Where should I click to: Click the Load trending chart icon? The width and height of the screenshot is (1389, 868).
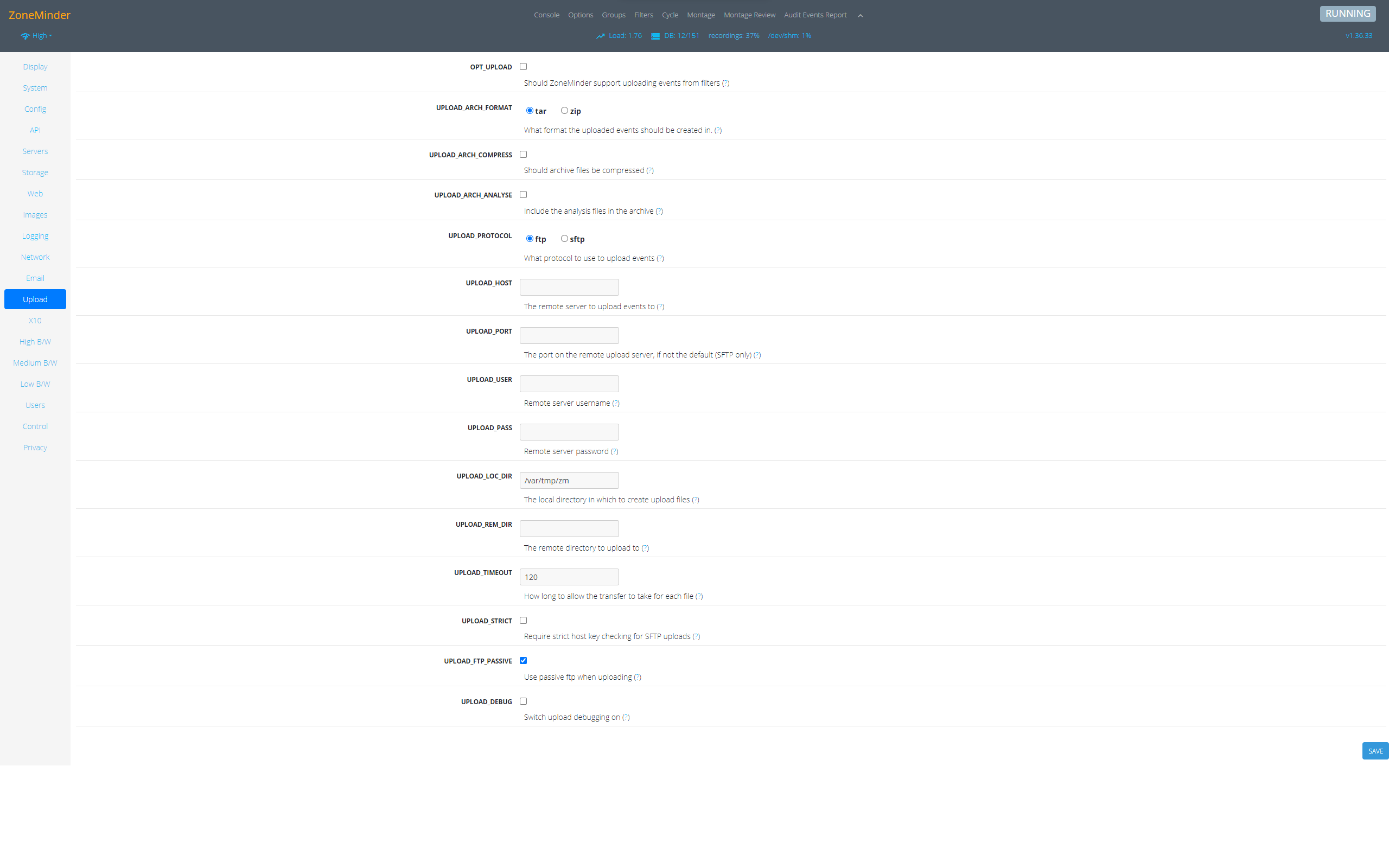click(x=601, y=36)
